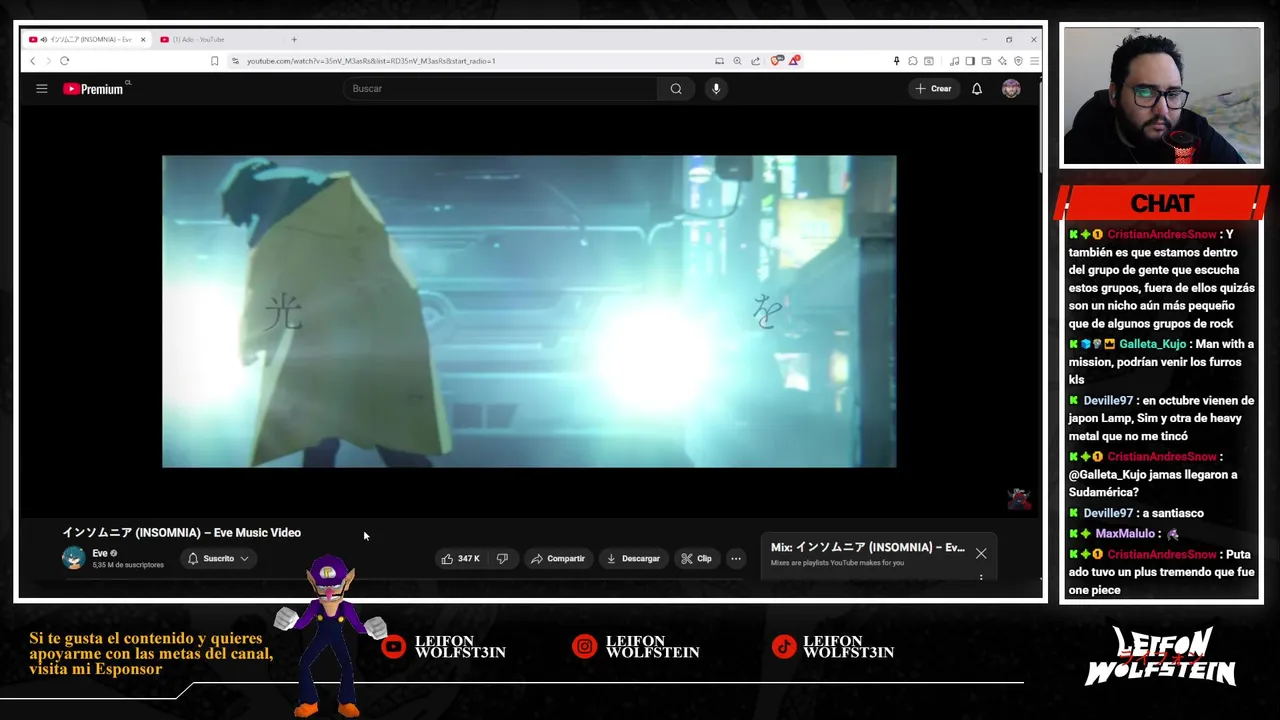The image size is (1280, 720).
Task: Open the notifications bell
Action: [x=977, y=89]
